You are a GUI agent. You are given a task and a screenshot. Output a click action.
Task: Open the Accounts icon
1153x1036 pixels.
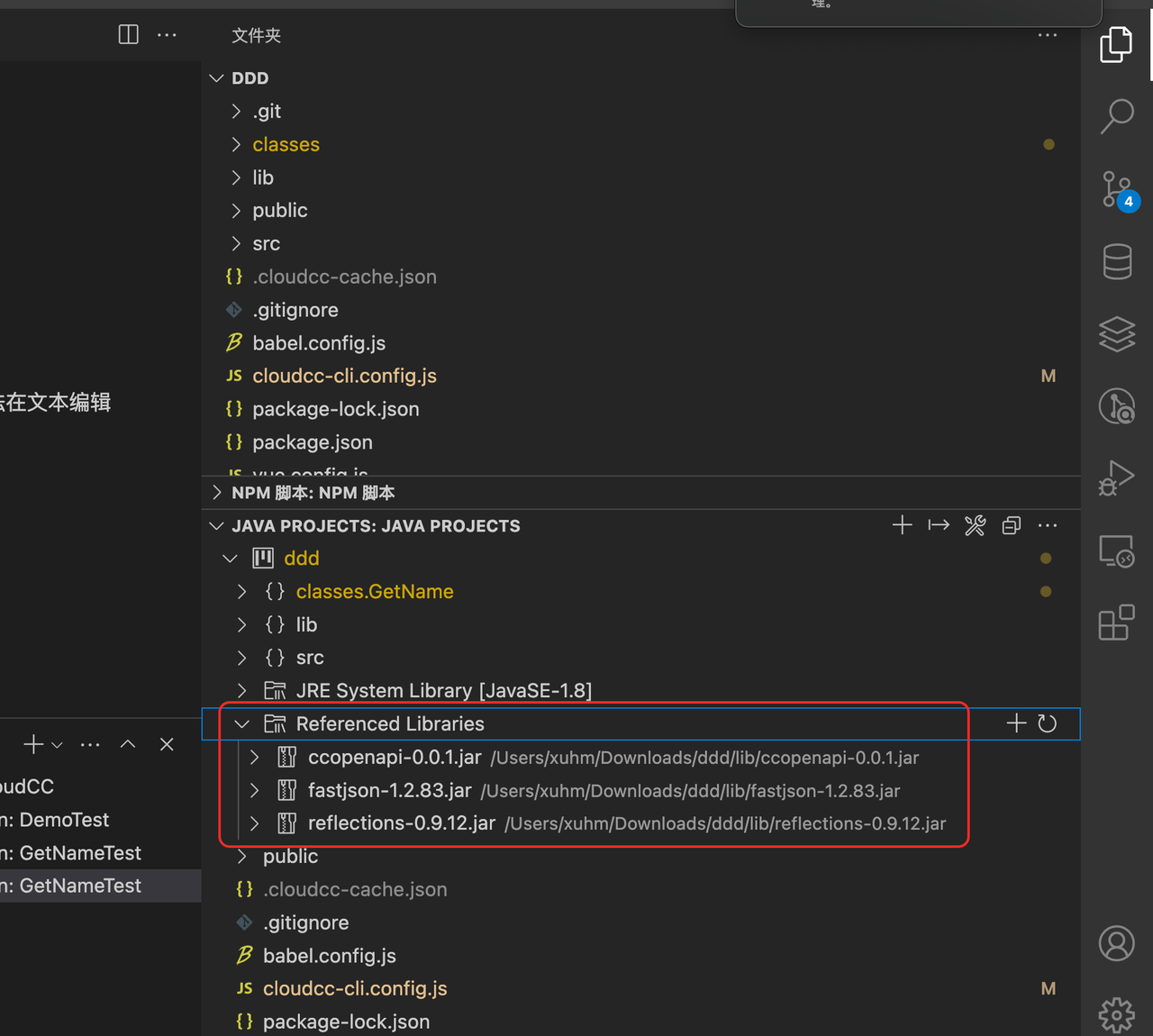(x=1117, y=943)
